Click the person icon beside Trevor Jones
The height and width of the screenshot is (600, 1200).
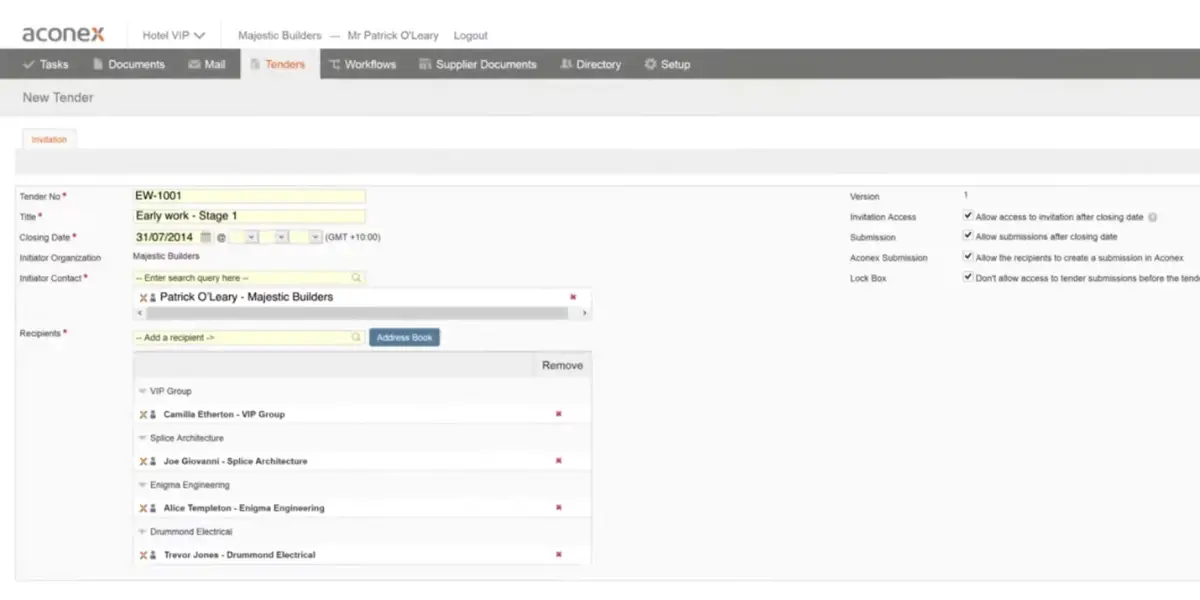pyautogui.click(x=153, y=555)
